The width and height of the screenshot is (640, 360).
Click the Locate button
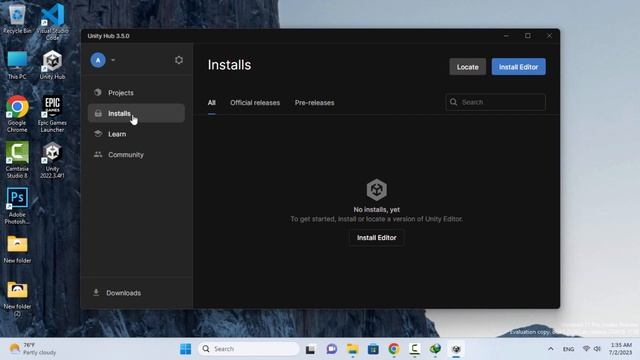pyautogui.click(x=467, y=67)
